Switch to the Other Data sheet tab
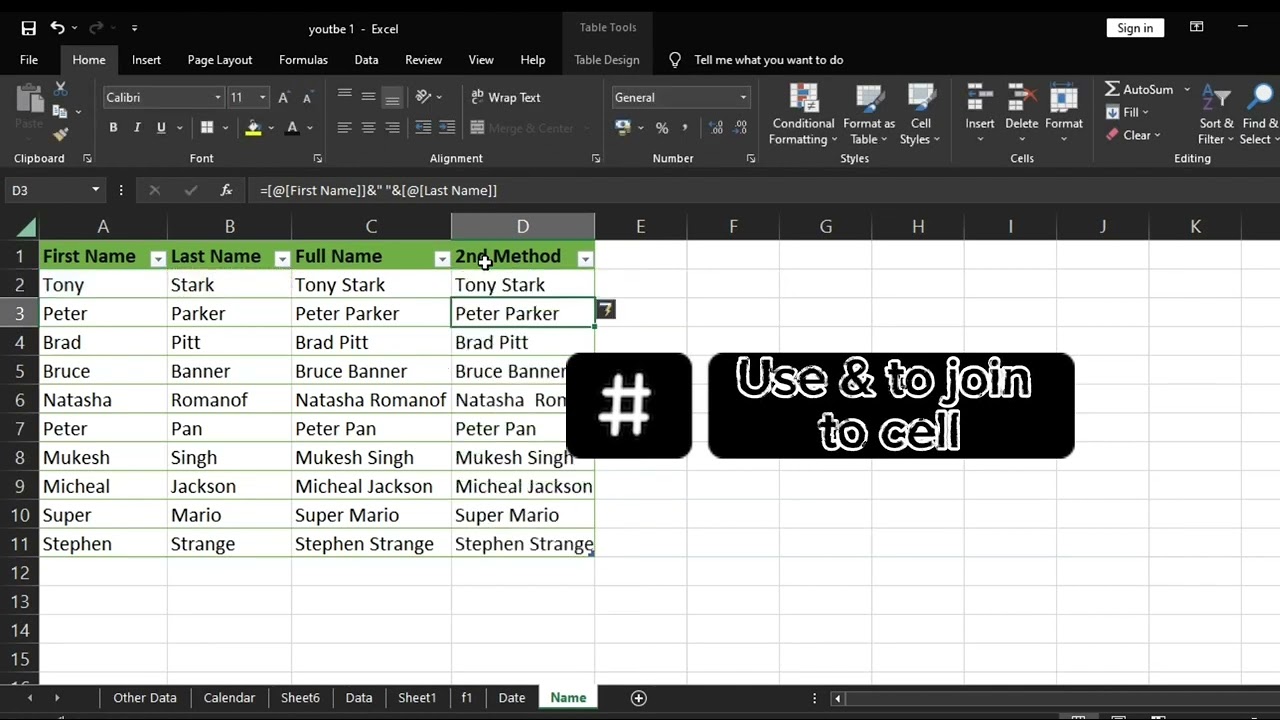The width and height of the screenshot is (1280, 720). point(145,698)
